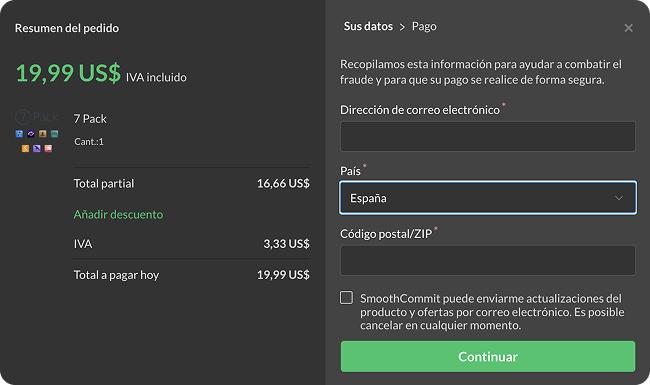Click the 7 Pack product name
The width and height of the screenshot is (650, 385).
click(x=90, y=119)
